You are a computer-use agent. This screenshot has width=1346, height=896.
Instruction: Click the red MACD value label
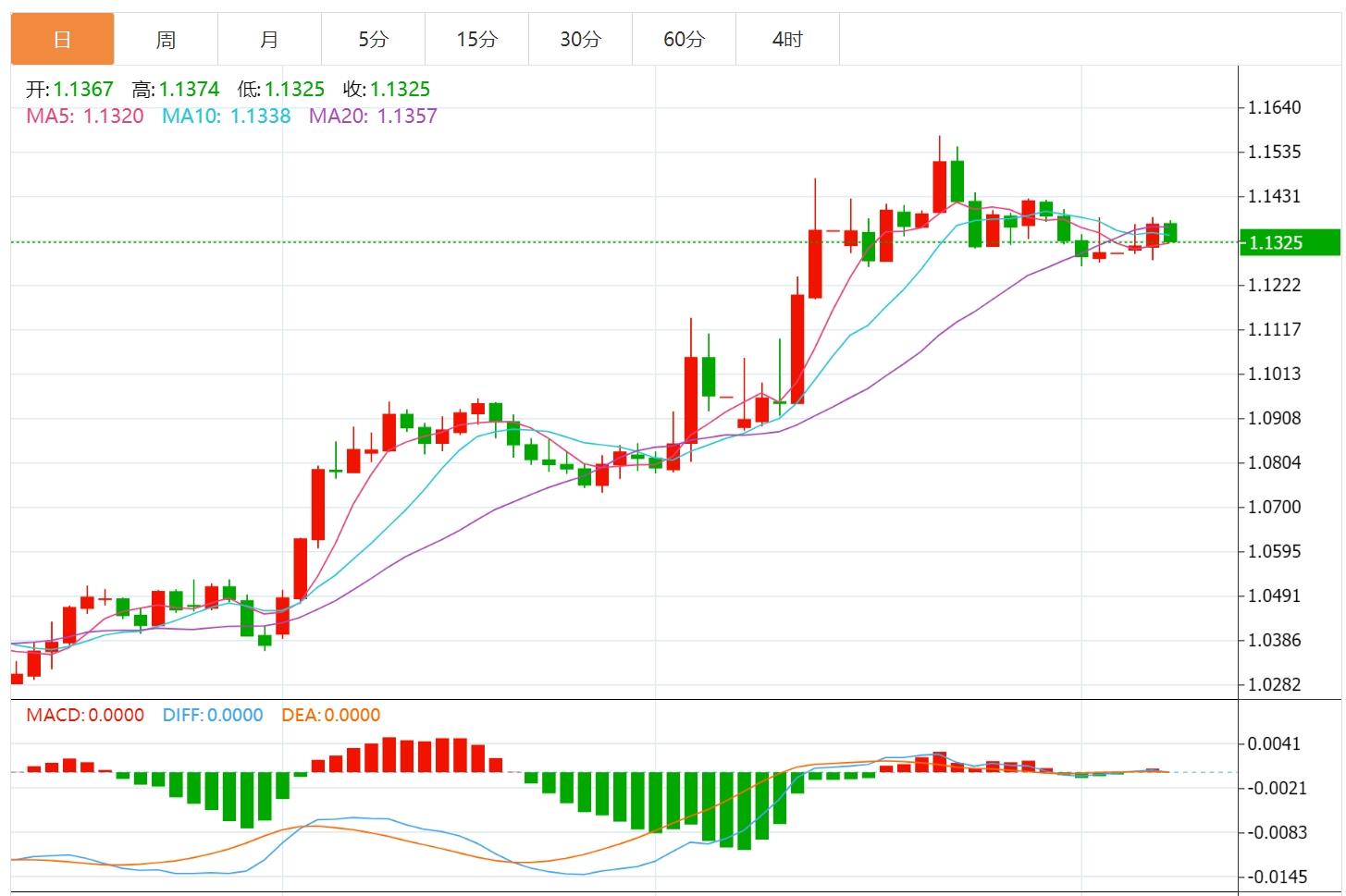point(85,715)
